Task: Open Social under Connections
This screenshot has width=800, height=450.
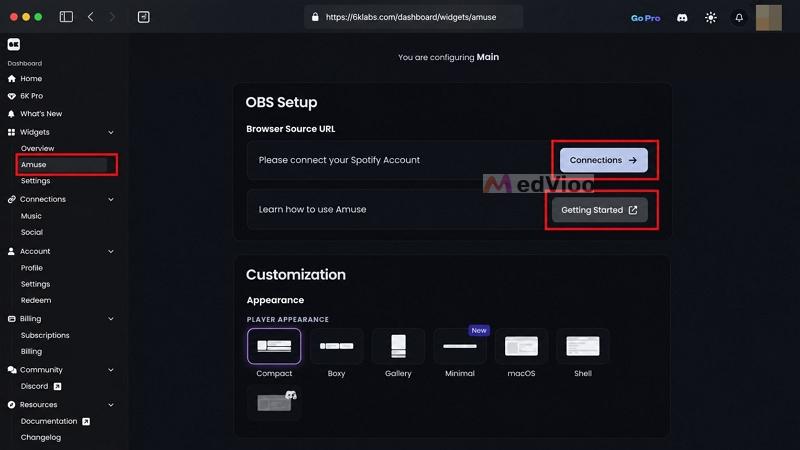Action: (32, 232)
